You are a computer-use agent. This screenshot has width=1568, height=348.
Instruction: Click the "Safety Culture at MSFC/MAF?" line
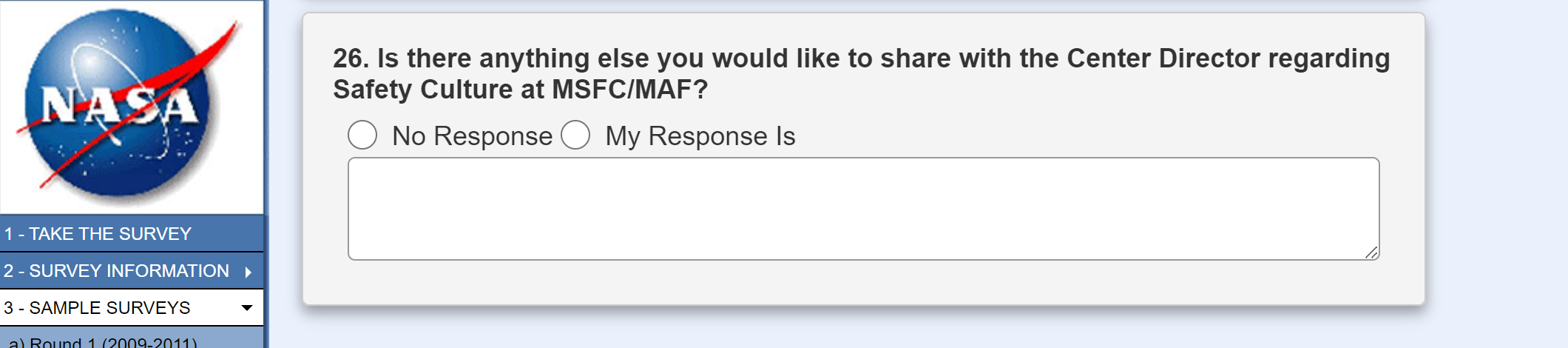(x=520, y=90)
